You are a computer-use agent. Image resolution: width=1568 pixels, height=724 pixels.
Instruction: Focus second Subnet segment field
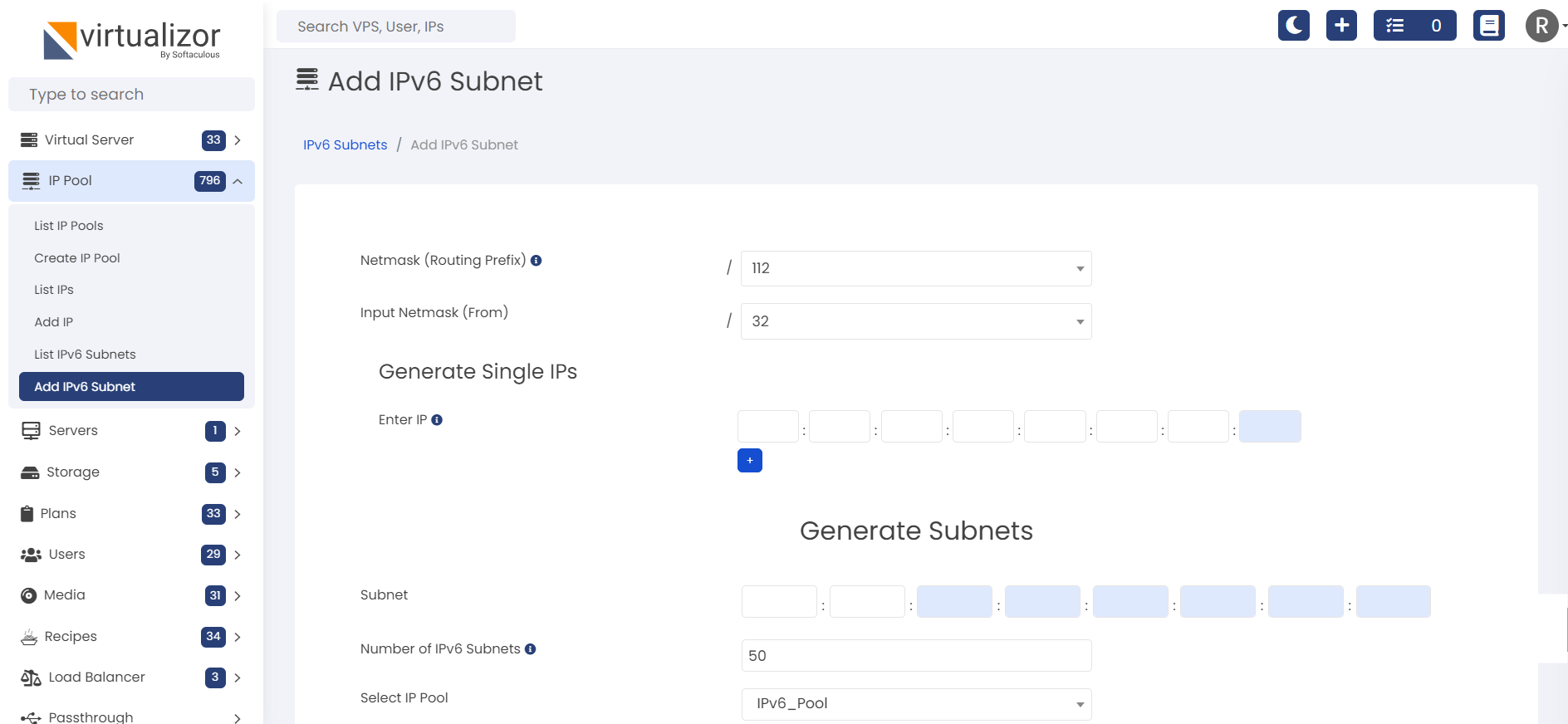tap(867, 602)
